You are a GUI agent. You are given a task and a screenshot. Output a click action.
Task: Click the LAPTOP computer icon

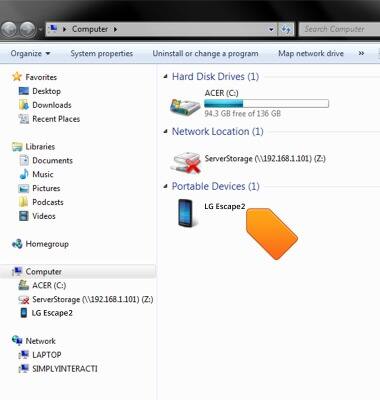click(24, 355)
